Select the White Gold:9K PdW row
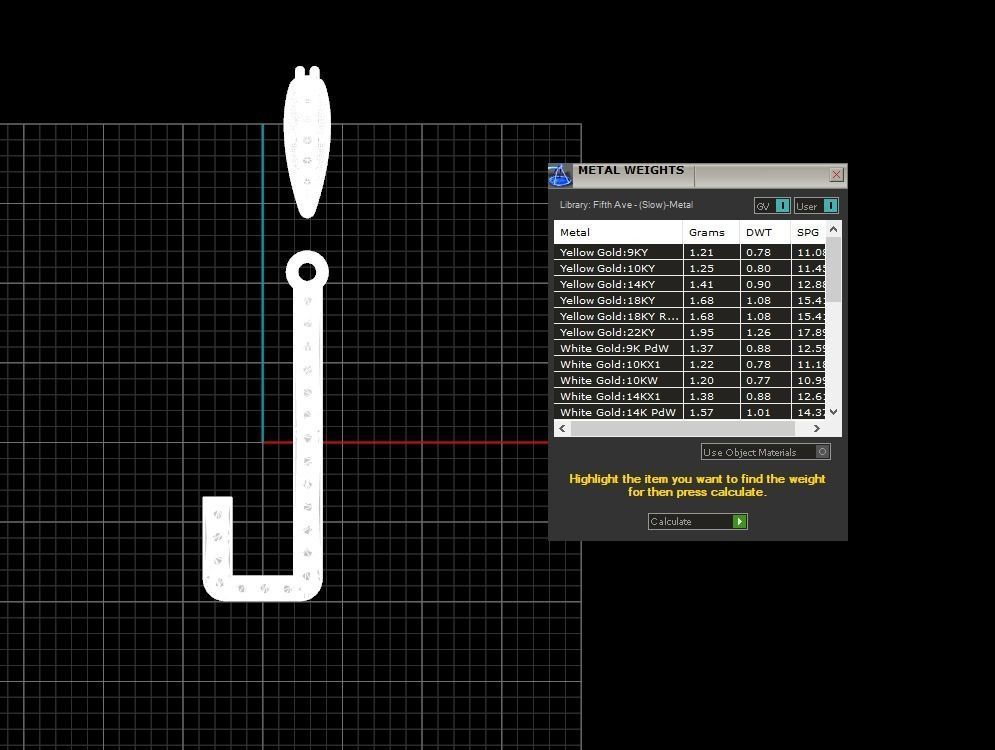Screen dimensions: 995x750 point(689,348)
